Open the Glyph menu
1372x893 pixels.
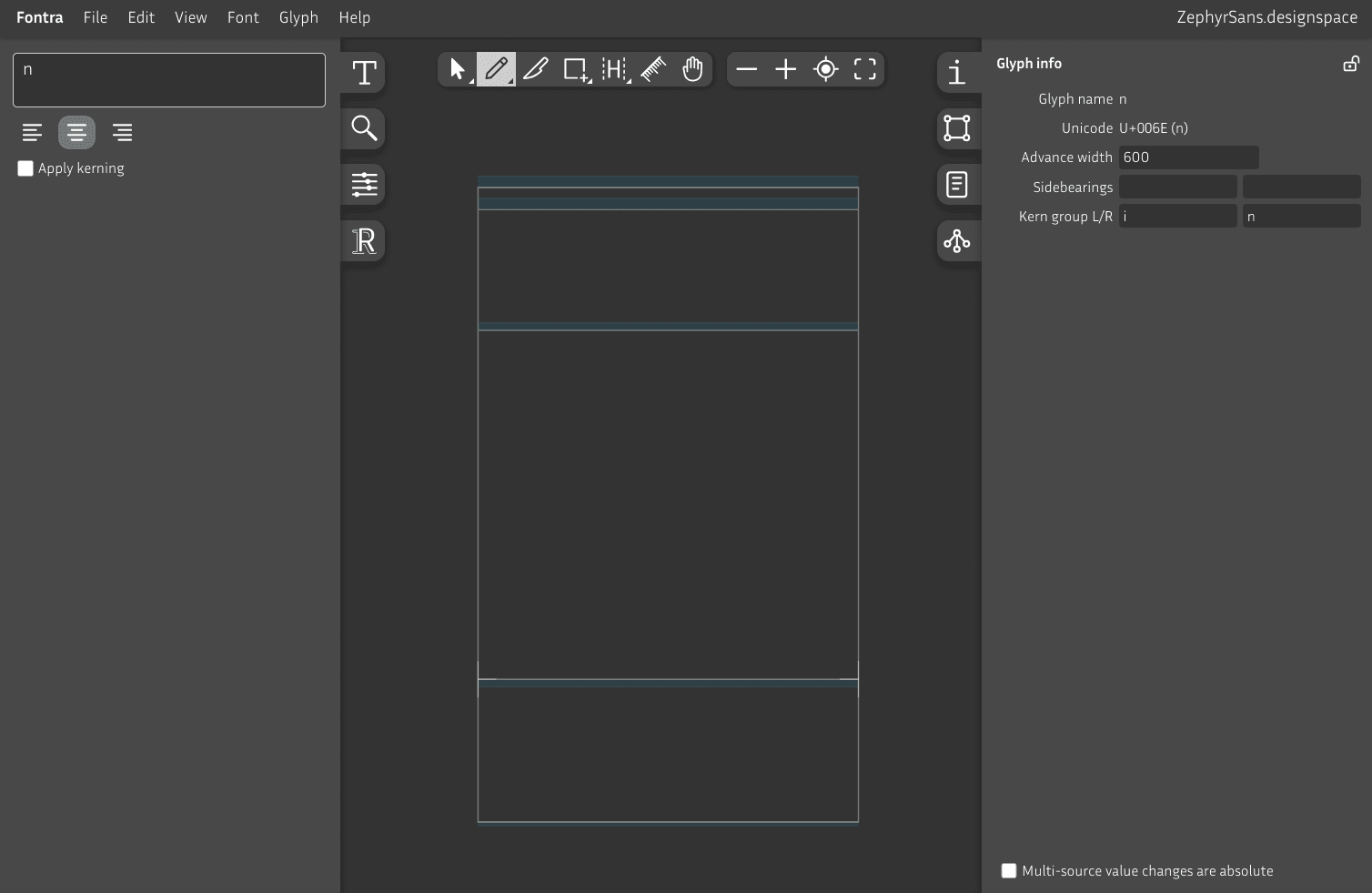[x=298, y=17]
